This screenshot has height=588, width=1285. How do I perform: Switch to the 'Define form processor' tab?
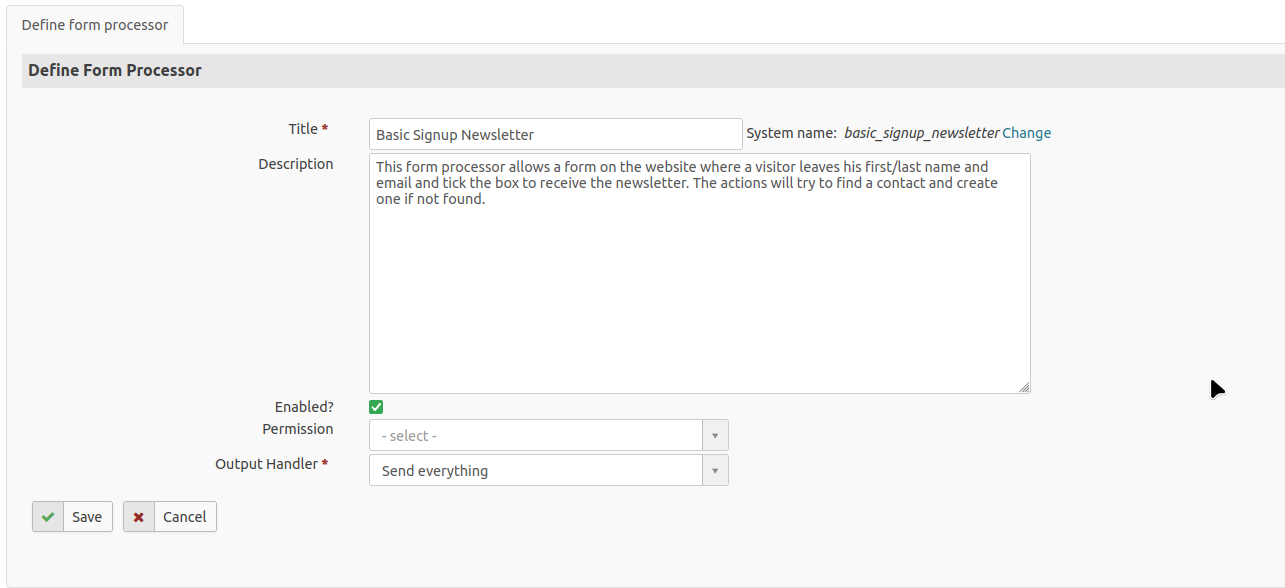[95, 25]
